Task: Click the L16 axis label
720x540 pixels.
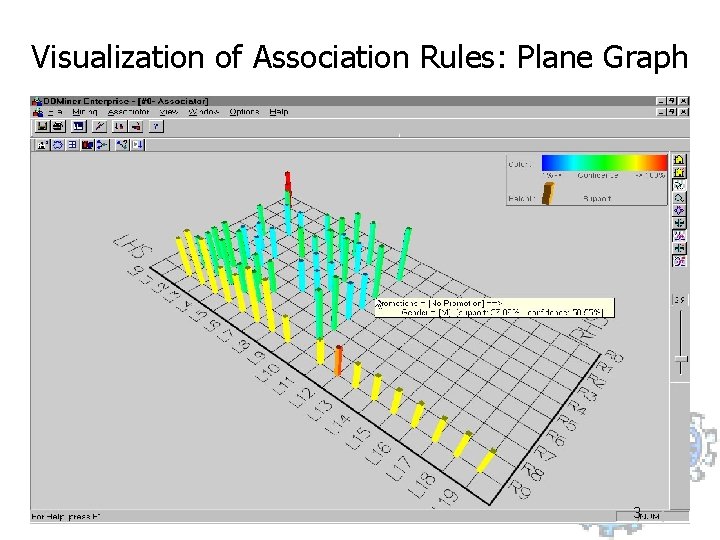Action: 379,453
